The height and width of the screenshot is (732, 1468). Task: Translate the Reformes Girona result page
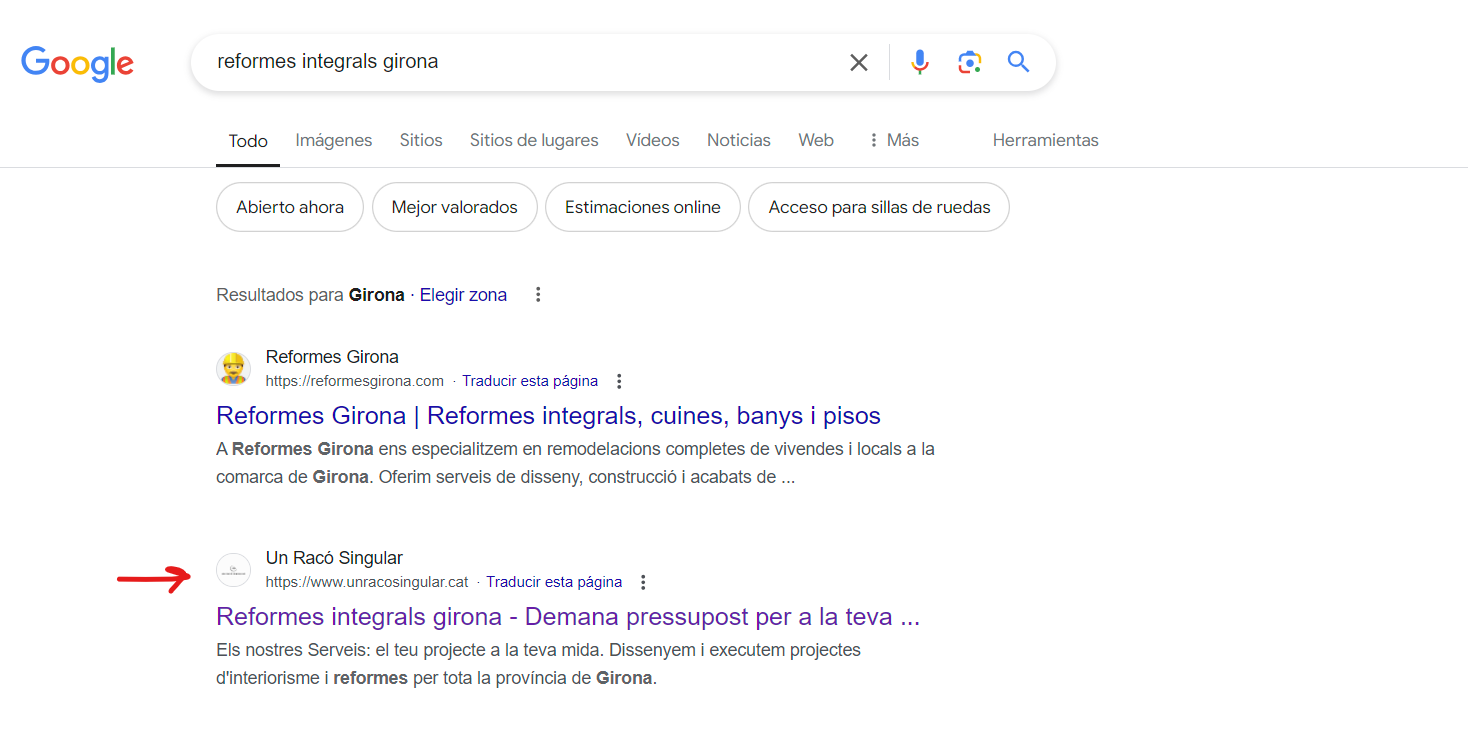click(x=530, y=381)
